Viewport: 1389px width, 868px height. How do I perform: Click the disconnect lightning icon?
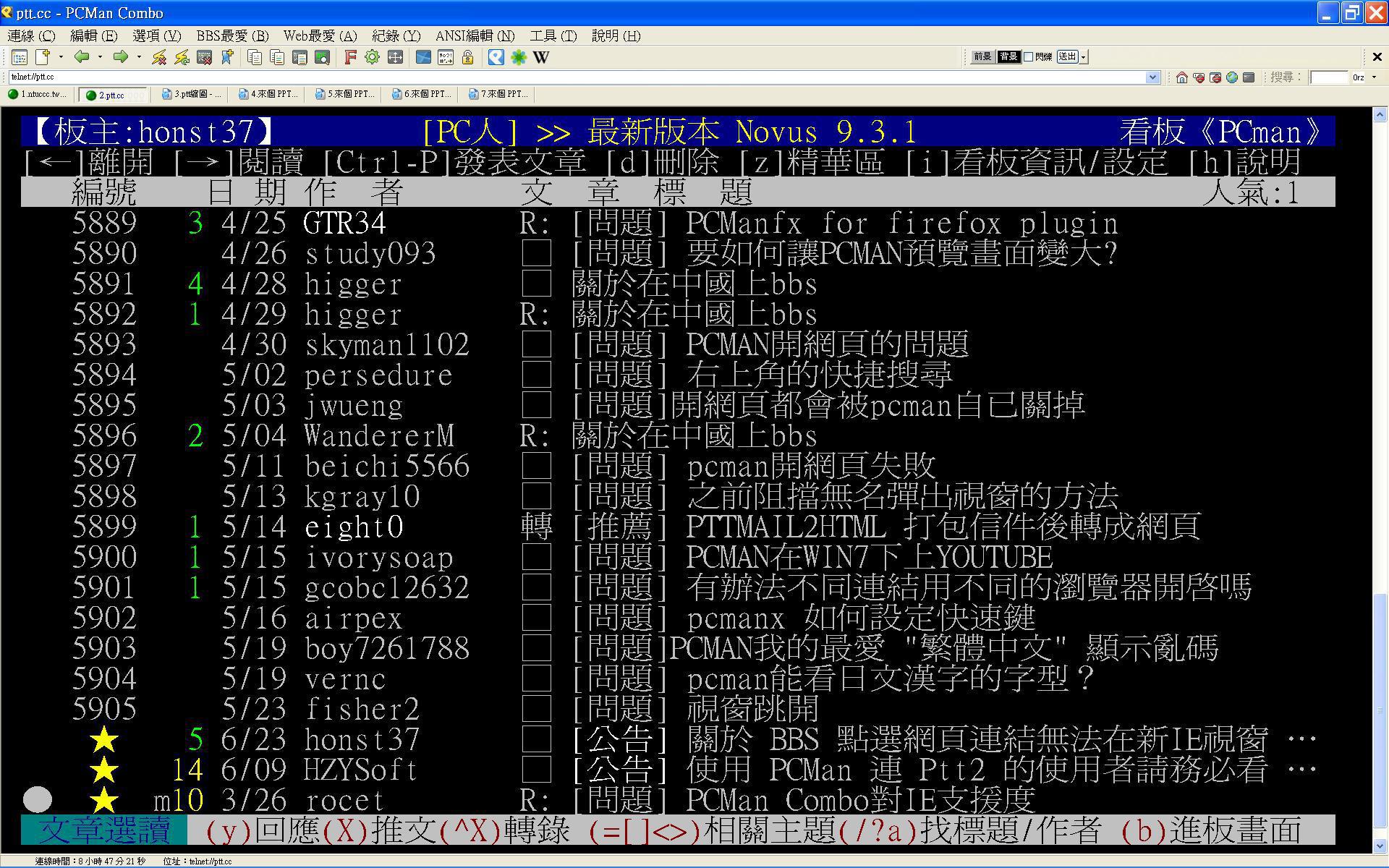(x=159, y=57)
